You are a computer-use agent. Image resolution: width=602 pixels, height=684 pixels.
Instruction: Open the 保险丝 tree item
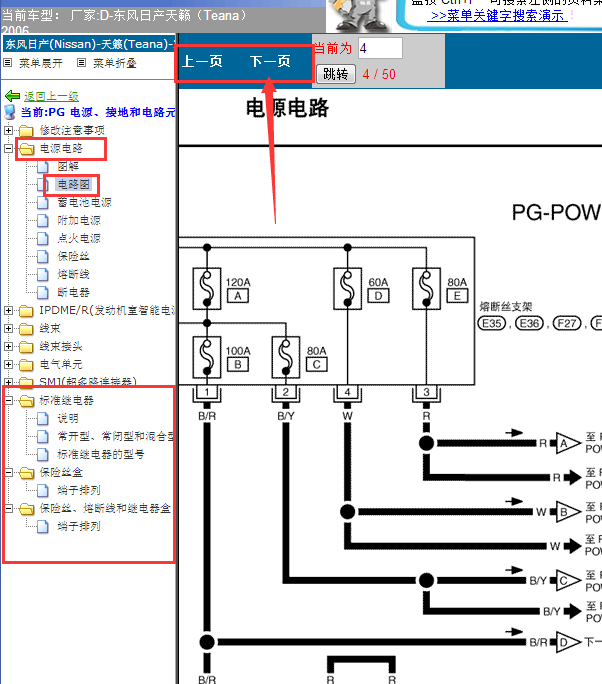click(73, 256)
